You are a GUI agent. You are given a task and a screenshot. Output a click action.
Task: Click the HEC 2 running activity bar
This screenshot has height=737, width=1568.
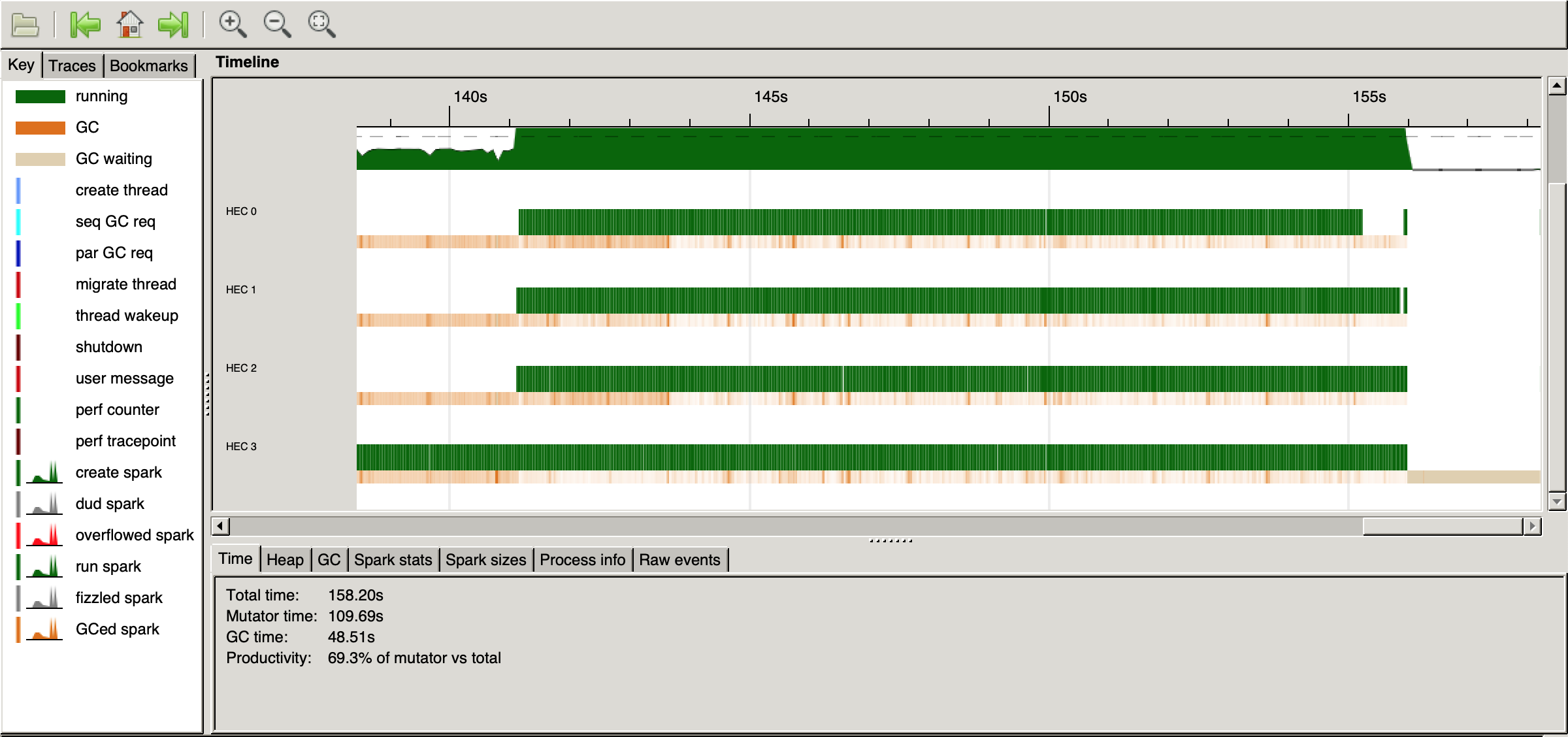coord(960,379)
